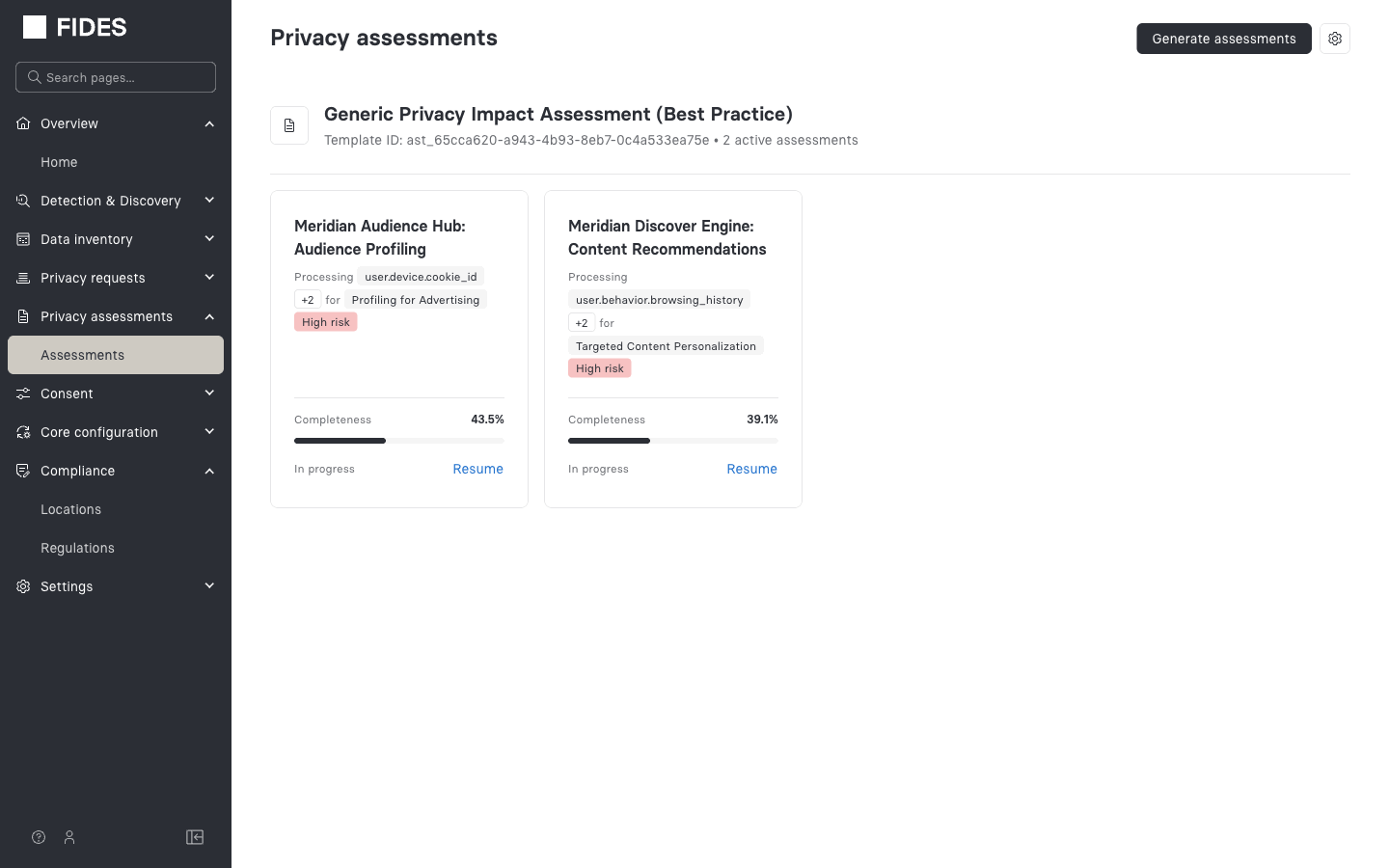
Task: Click the user profile icon at sidebar bottom
Action: [x=68, y=837]
